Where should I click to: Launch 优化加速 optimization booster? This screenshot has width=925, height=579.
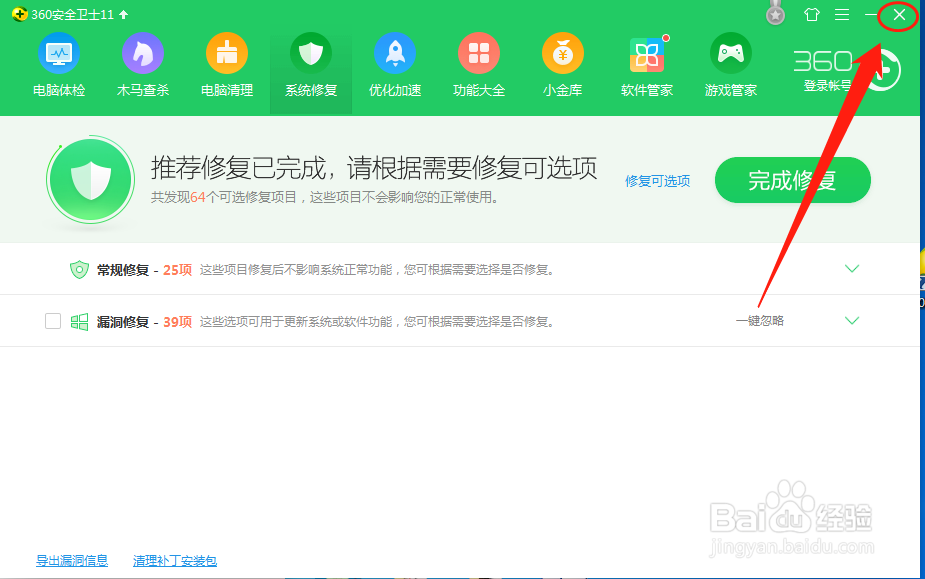394,65
